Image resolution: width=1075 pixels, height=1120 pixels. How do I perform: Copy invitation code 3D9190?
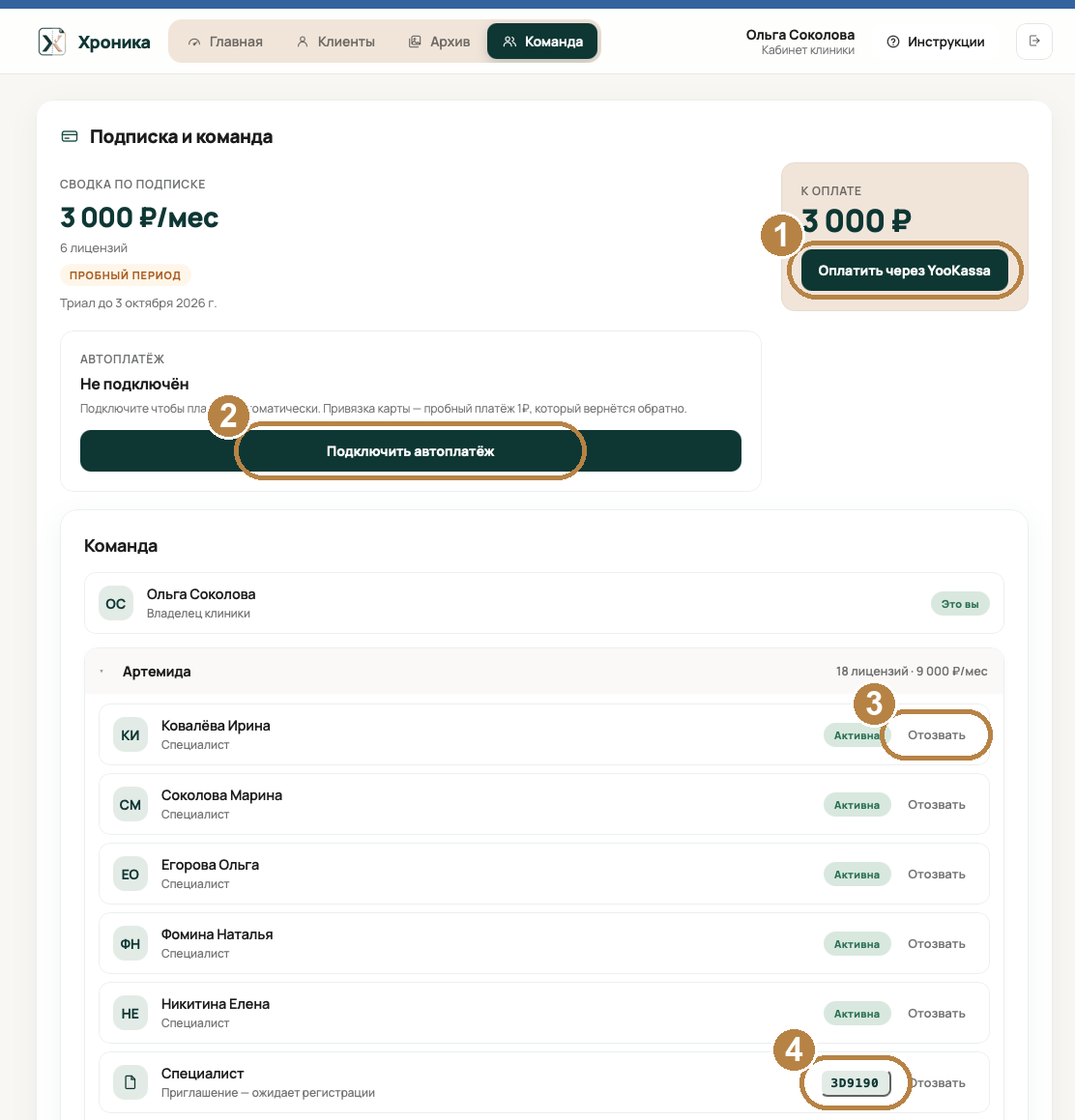[855, 1083]
